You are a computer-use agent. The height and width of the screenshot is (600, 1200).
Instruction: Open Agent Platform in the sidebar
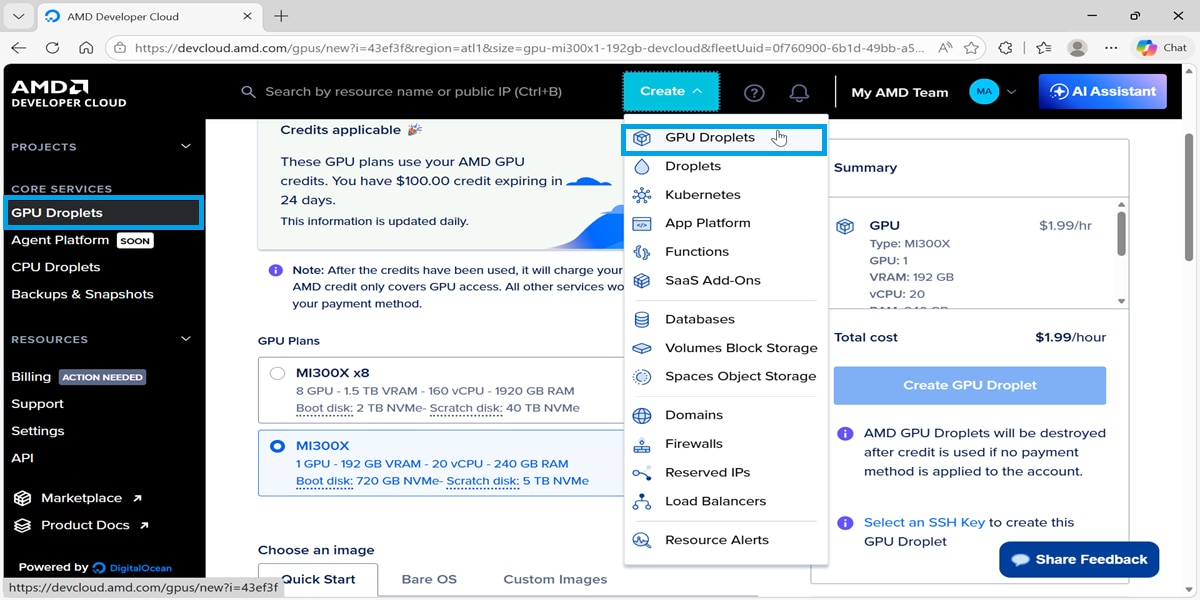[x=60, y=240]
